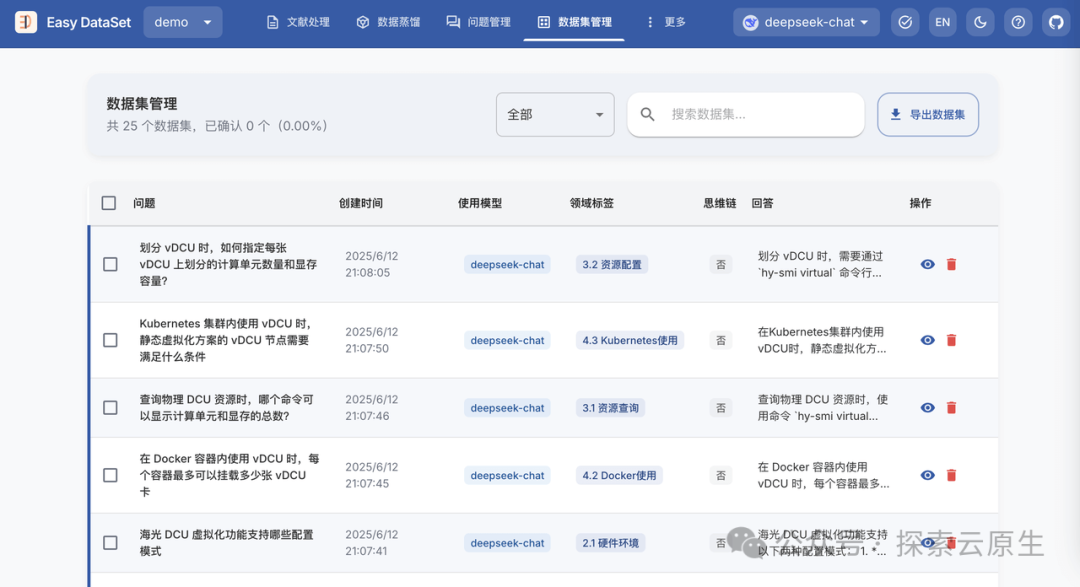Select the 海光 DCU 虚拟化 row checkbox
This screenshot has width=1080, height=587.
(x=109, y=542)
